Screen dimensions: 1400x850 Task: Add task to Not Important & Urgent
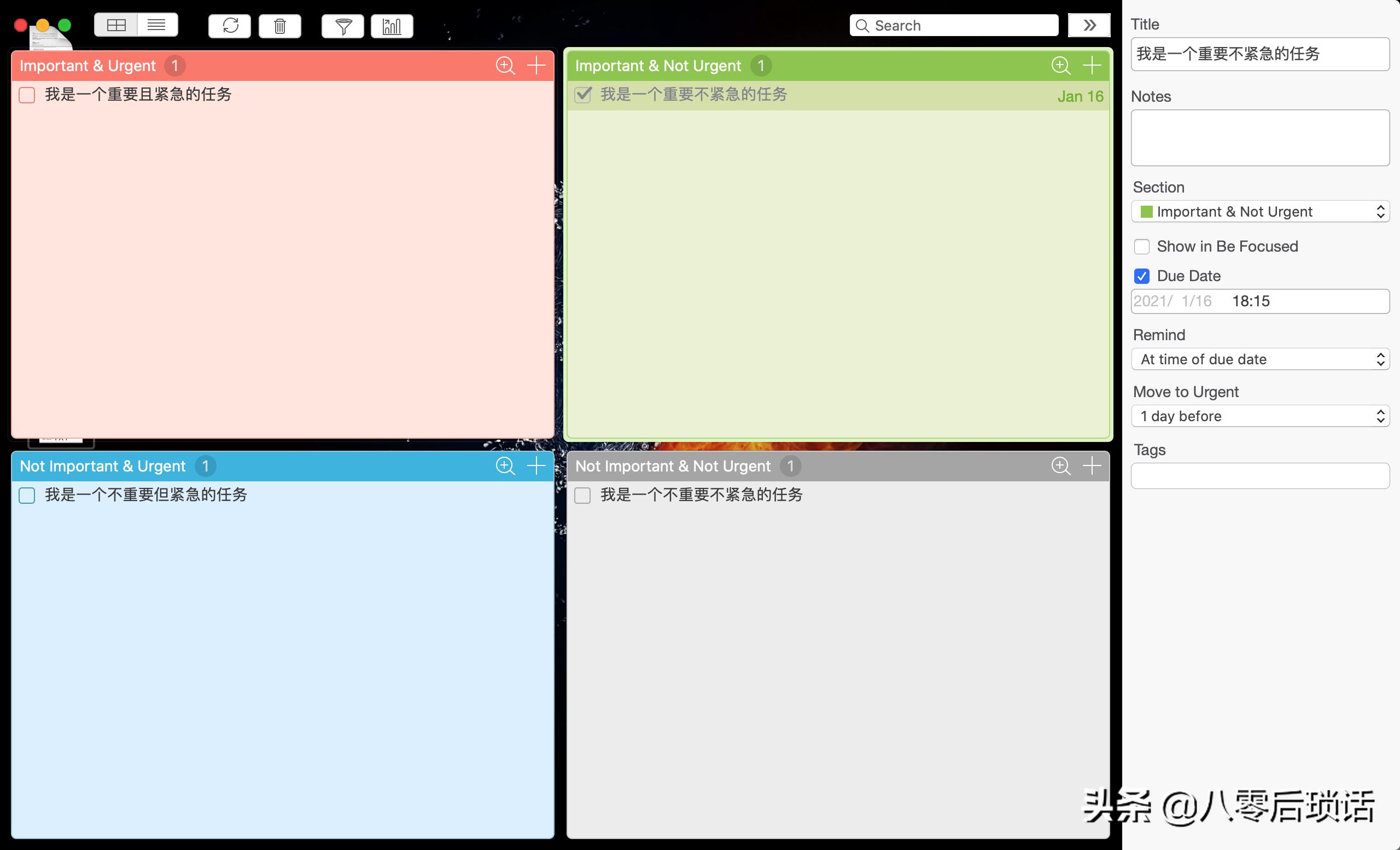tap(536, 466)
